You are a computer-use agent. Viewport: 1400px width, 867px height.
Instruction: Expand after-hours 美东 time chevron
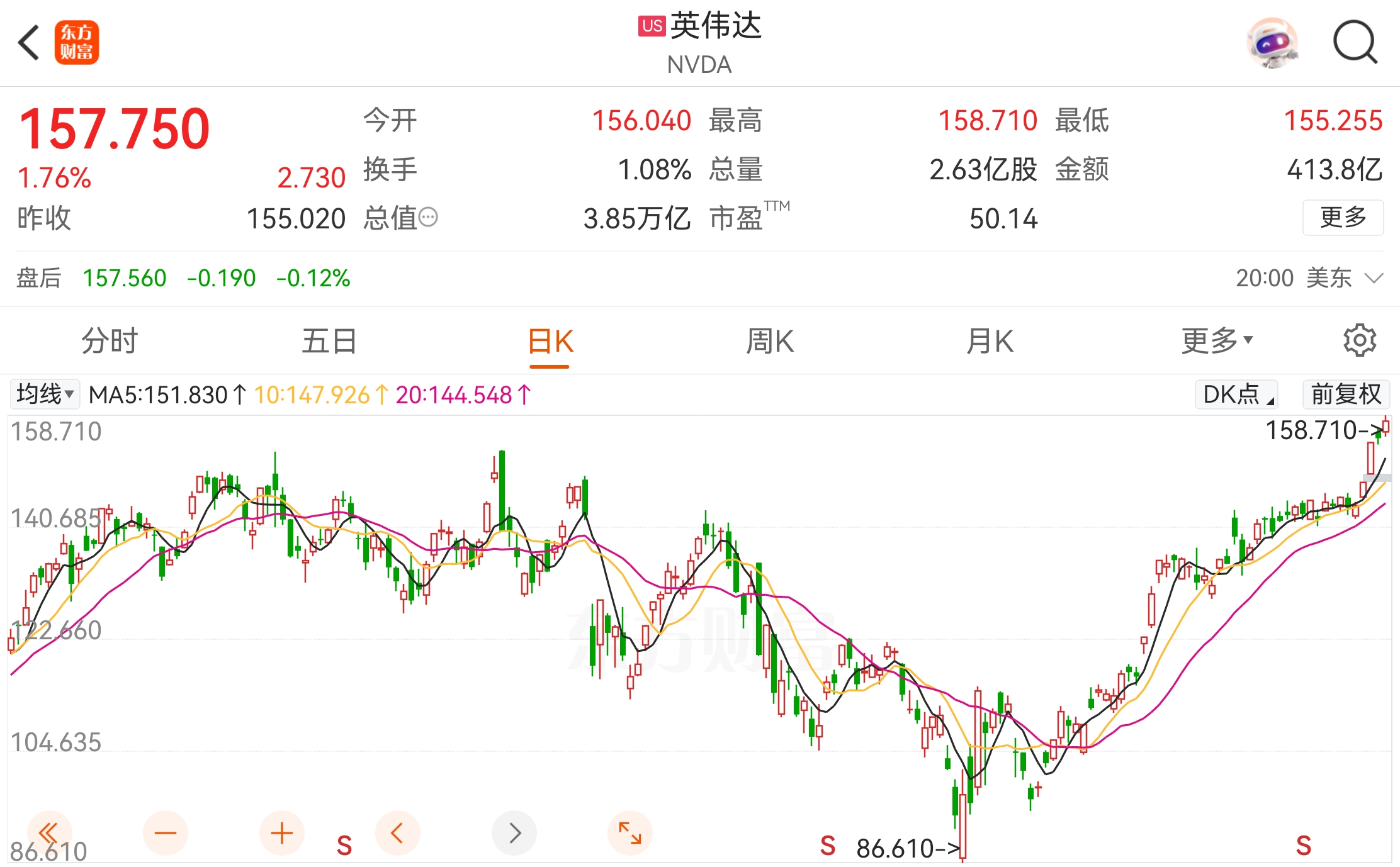point(1374,277)
